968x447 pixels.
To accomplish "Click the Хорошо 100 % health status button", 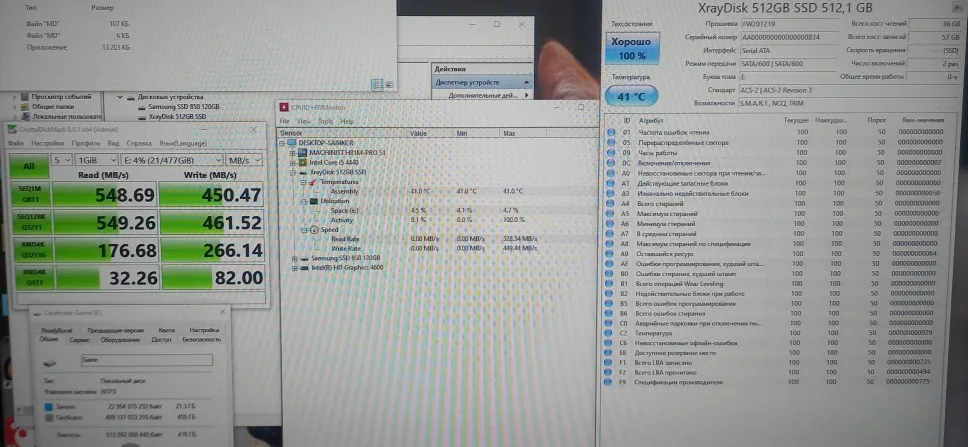I will pyautogui.click(x=632, y=49).
